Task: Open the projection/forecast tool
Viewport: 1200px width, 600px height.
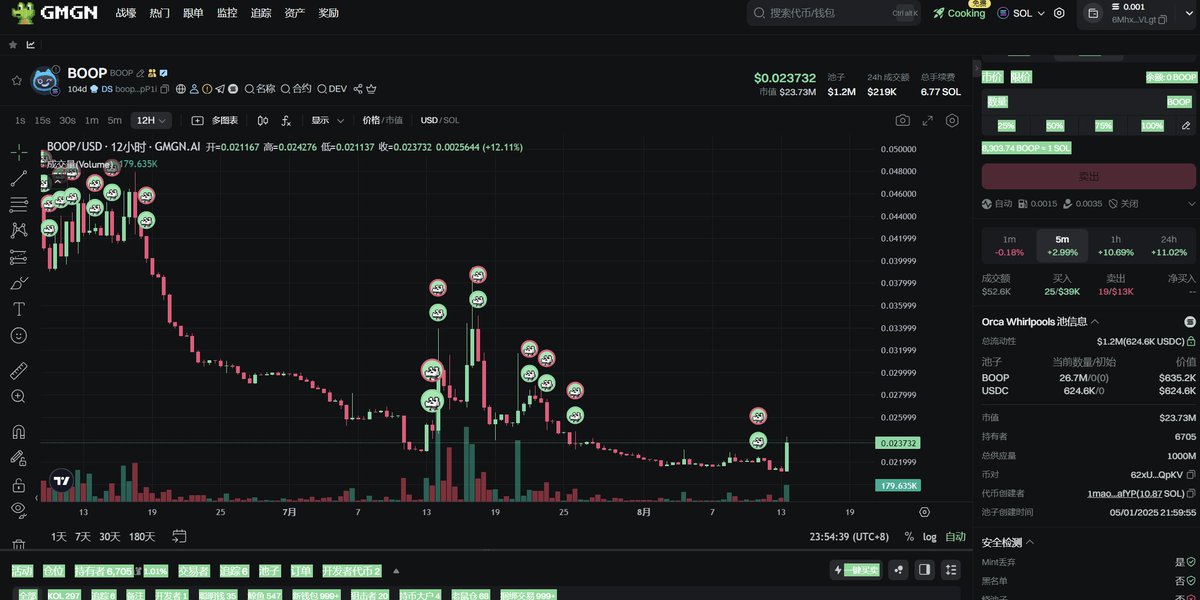Action: (x=18, y=256)
